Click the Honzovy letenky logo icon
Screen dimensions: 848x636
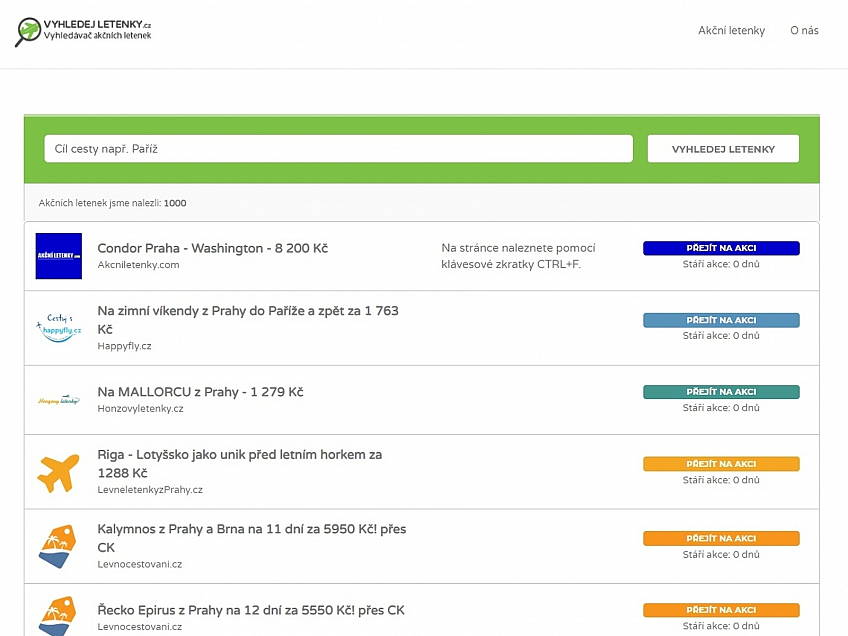click(58, 400)
